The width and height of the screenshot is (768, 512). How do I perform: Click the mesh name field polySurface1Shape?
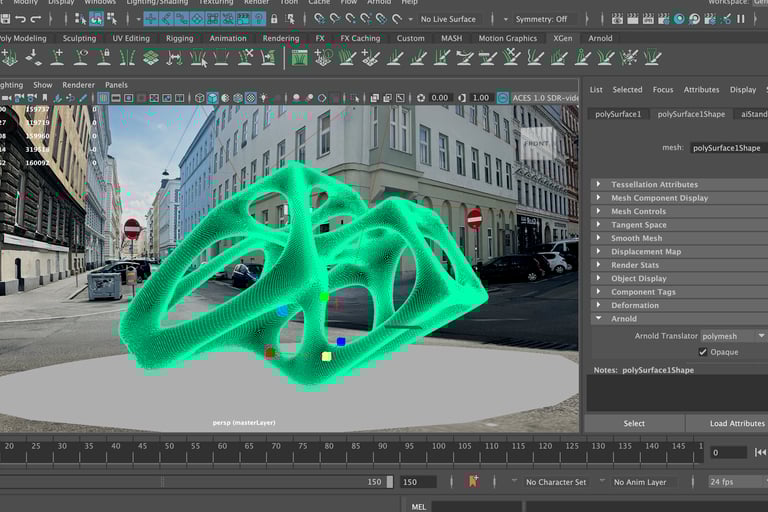tap(728, 148)
